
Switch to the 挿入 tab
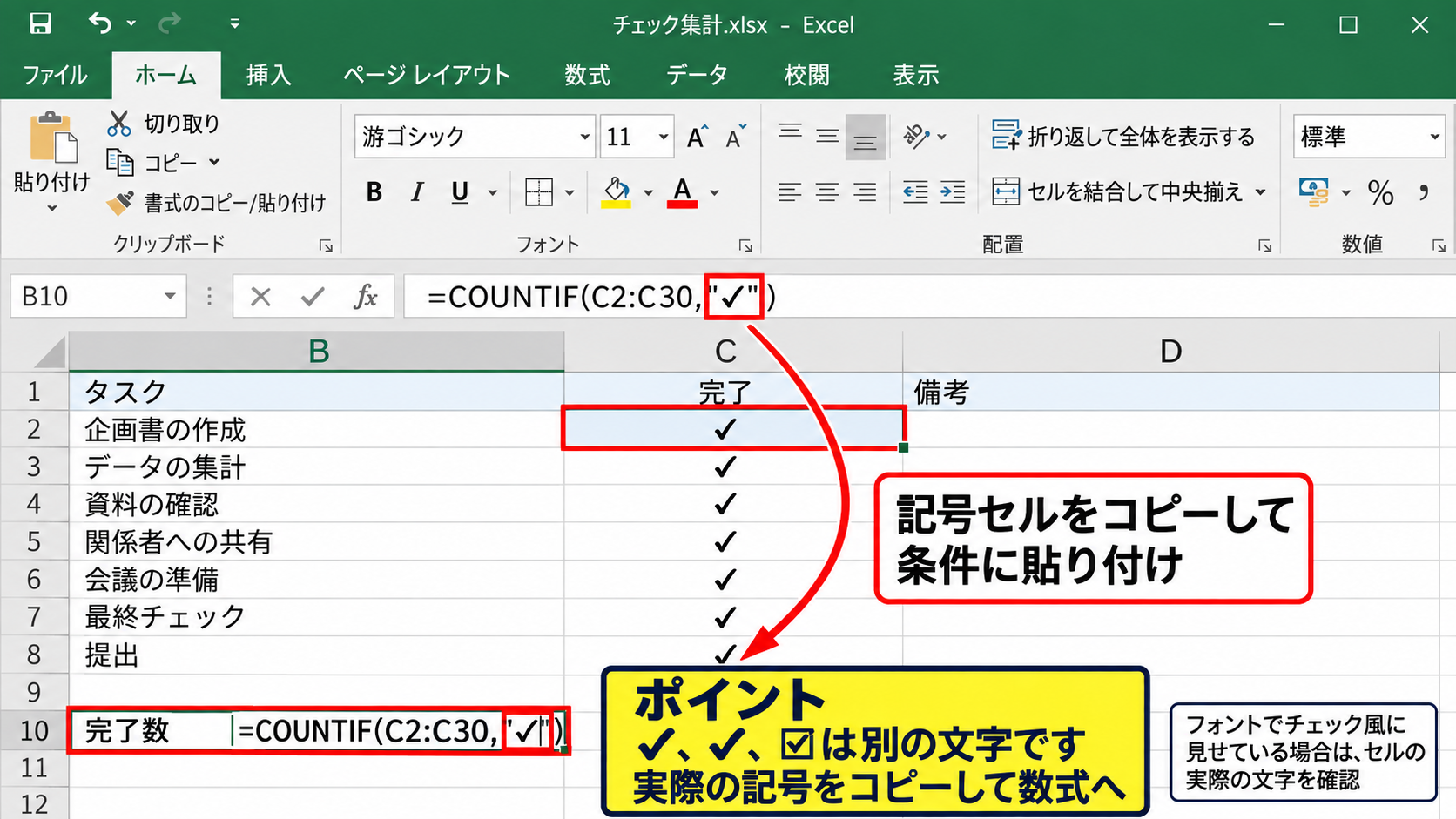pos(268,75)
